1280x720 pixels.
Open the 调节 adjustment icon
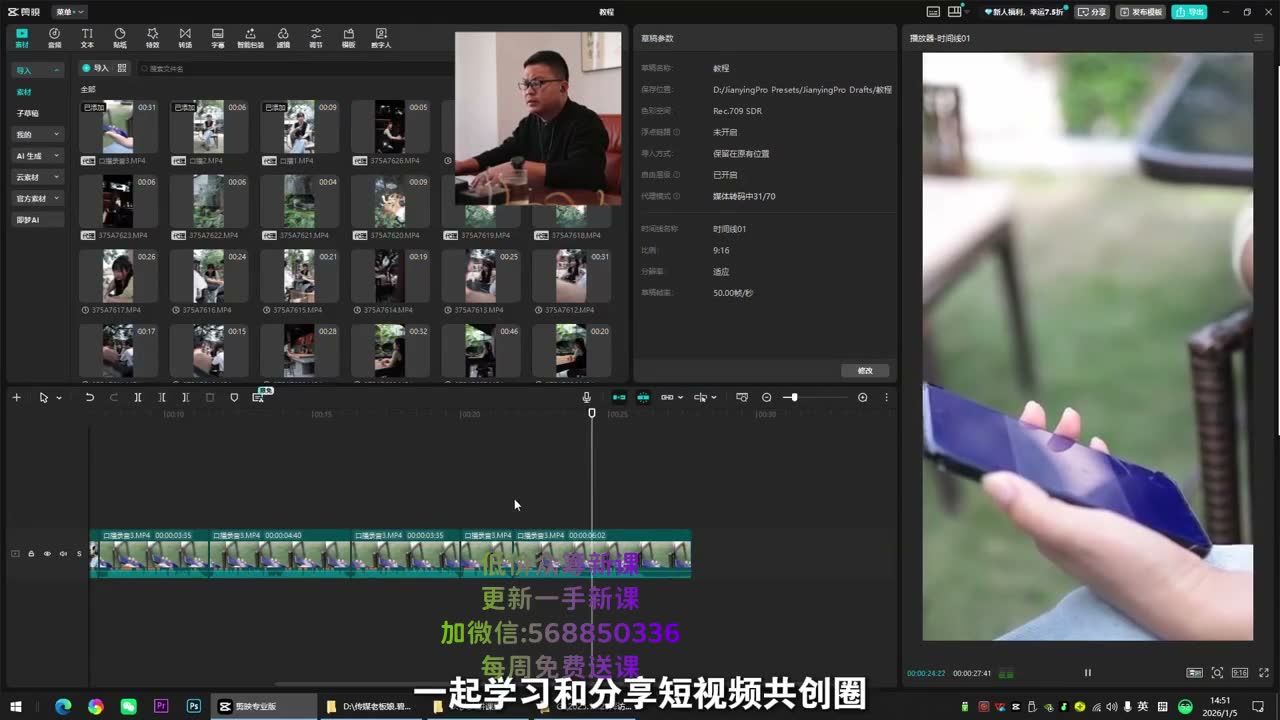point(316,38)
